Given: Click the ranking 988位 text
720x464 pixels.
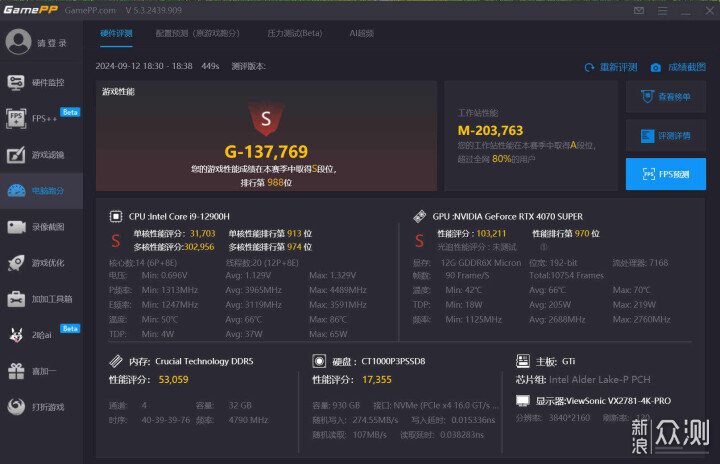Looking at the screenshot, I should tap(279, 182).
